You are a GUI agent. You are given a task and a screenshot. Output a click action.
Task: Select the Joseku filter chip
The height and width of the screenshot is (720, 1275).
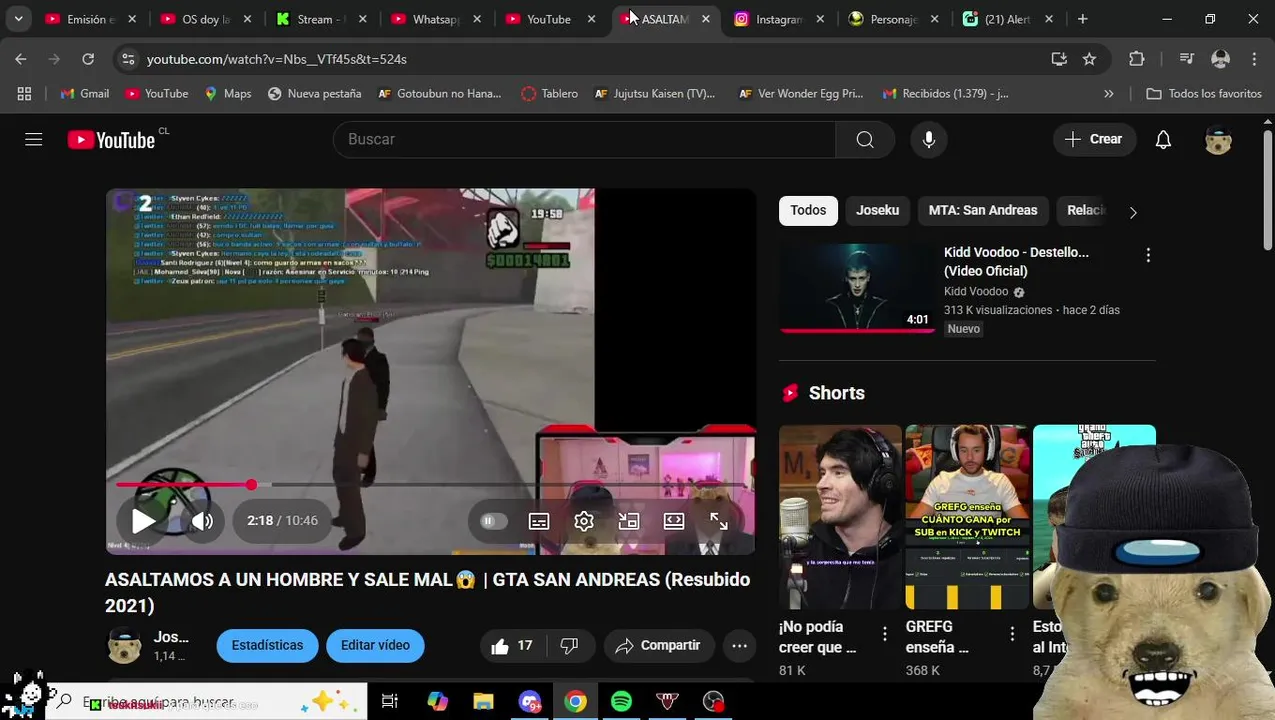tap(877, 210)
